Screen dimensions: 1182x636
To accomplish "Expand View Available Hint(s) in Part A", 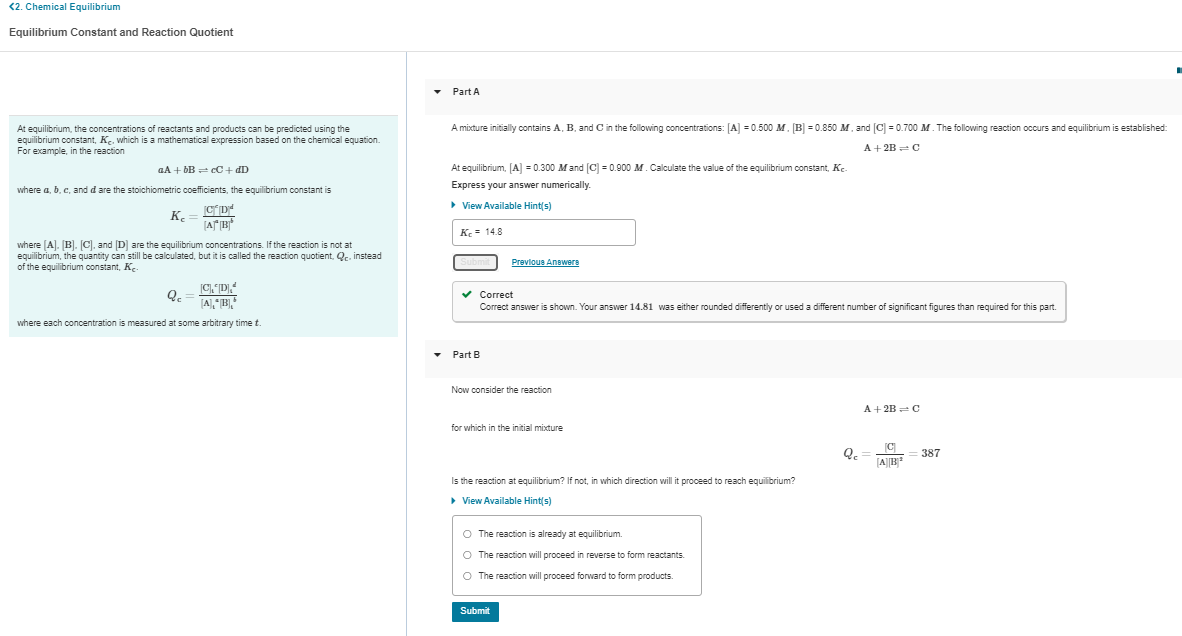I will pyautogui.click(x=502, y=205).
